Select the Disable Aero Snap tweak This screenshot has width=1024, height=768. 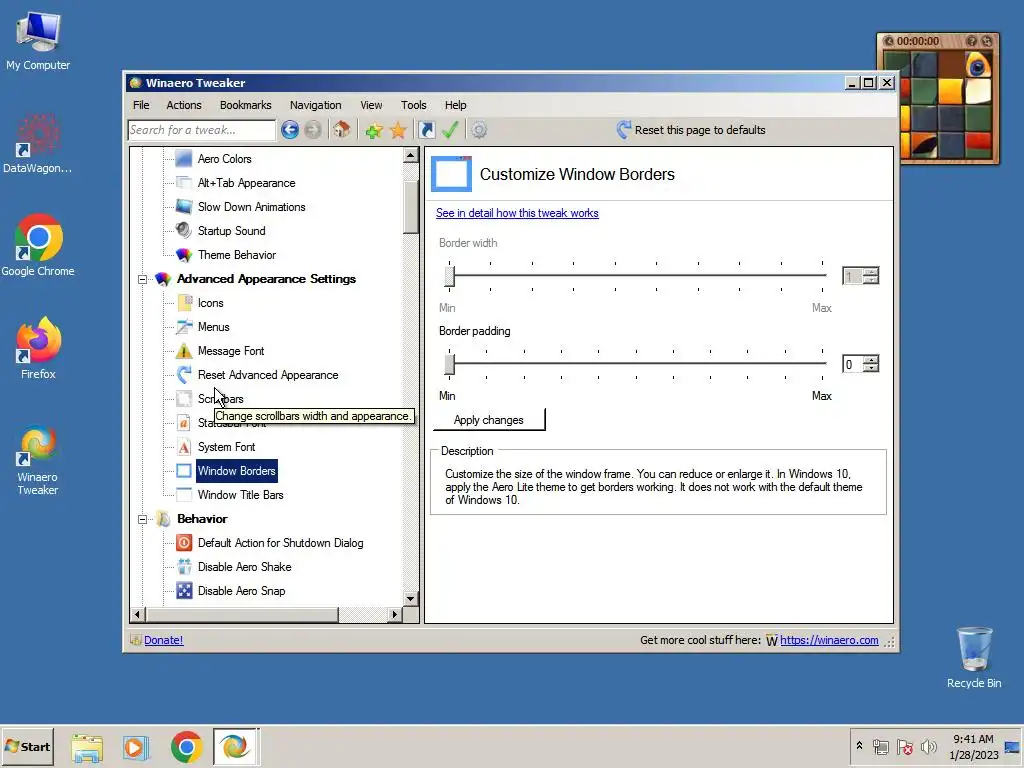(242, 591)
